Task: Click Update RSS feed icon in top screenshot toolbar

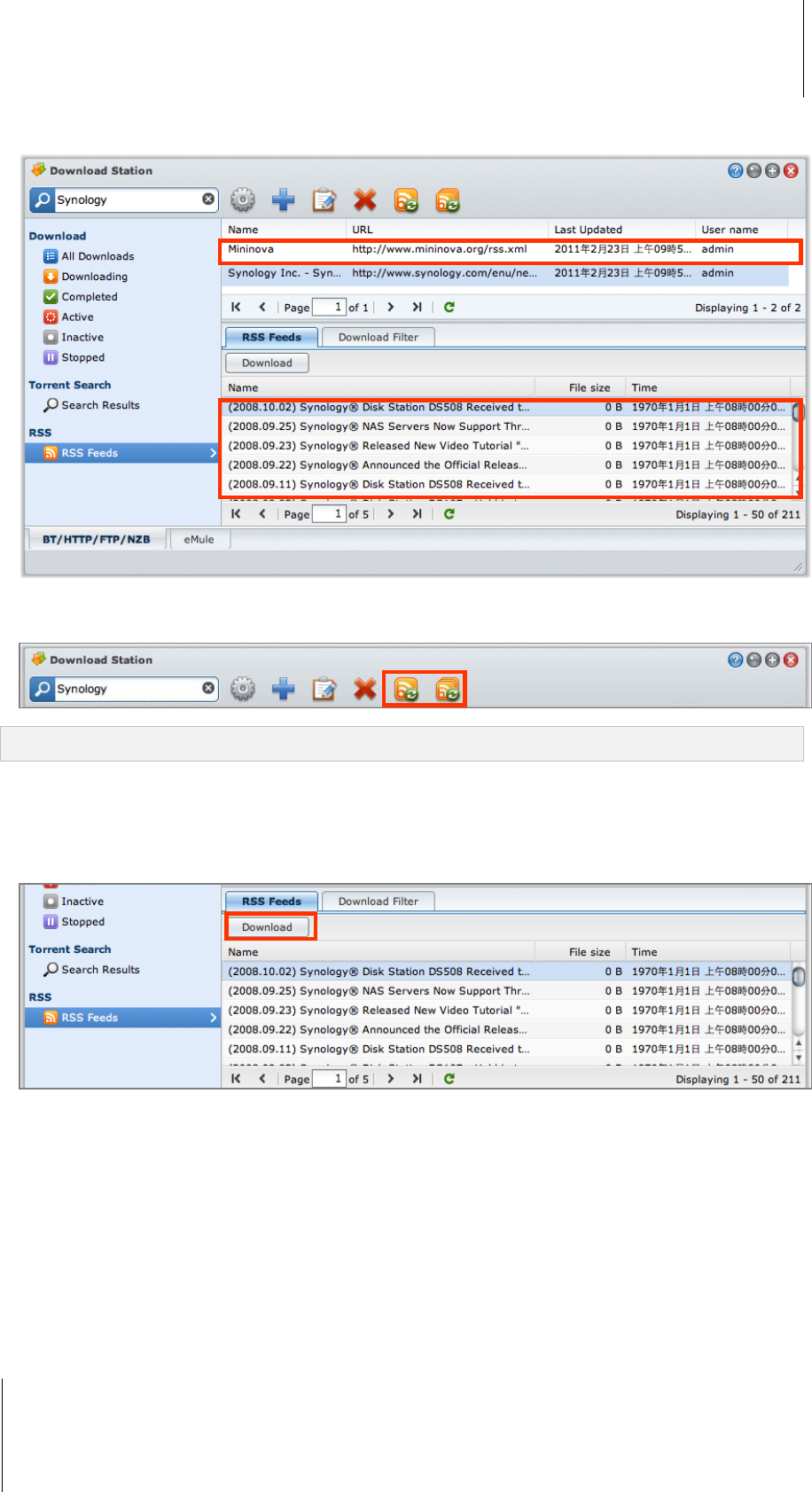Action: coord(406,200)
